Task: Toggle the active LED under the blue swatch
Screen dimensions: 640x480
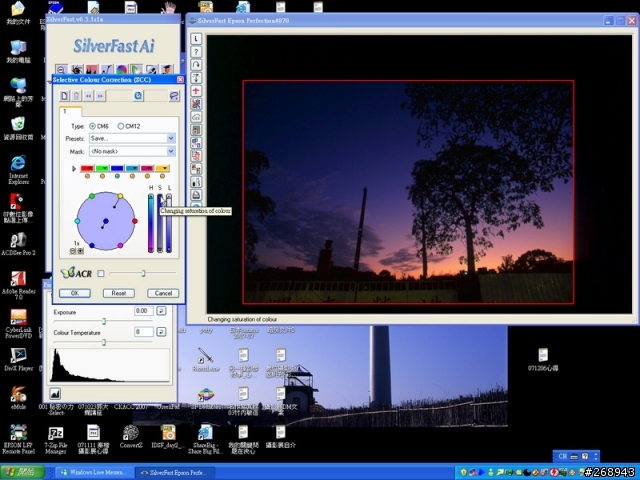Action: pyautogui.click(x=118, y=176)
